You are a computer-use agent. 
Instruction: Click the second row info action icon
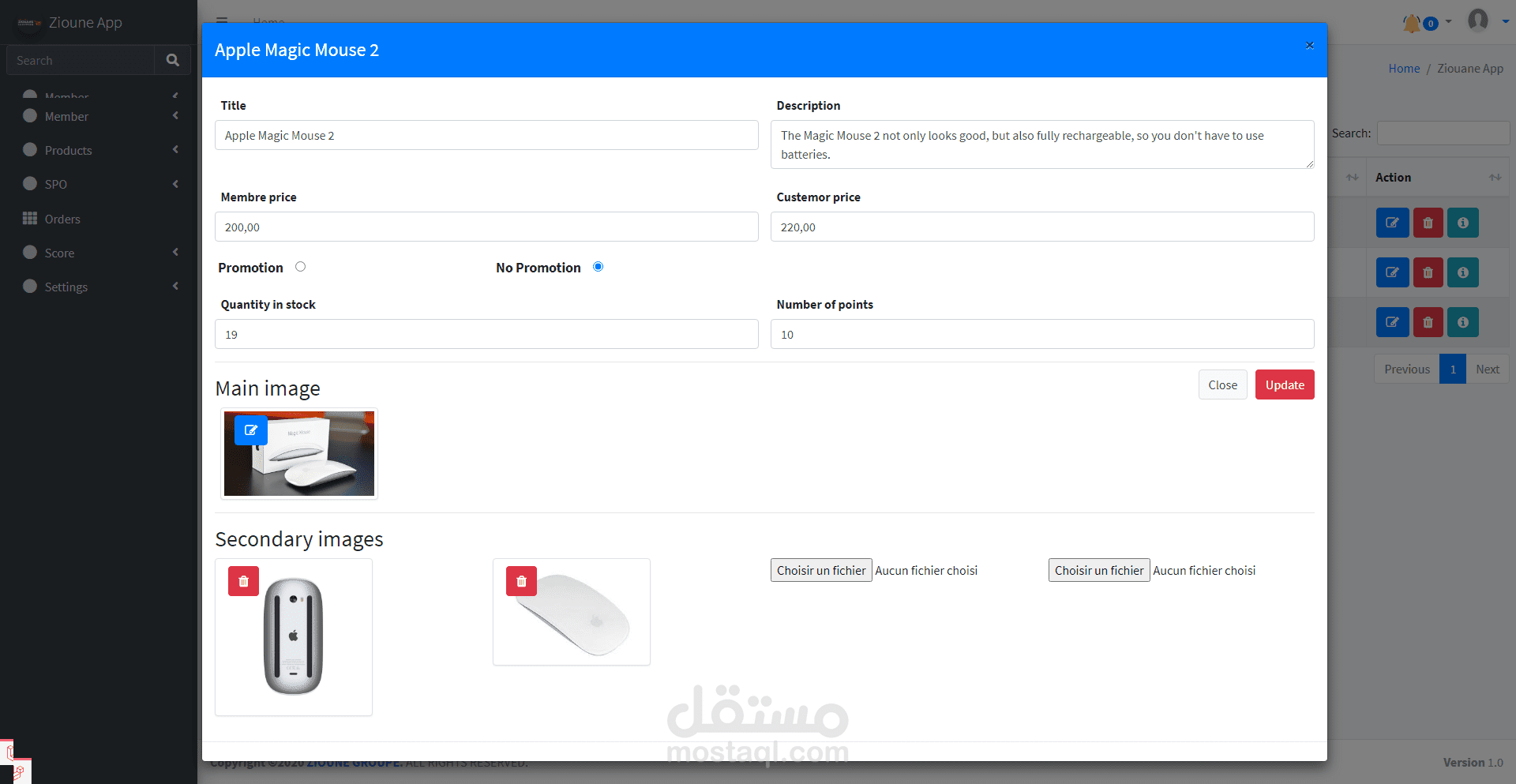pos(1463,272)
